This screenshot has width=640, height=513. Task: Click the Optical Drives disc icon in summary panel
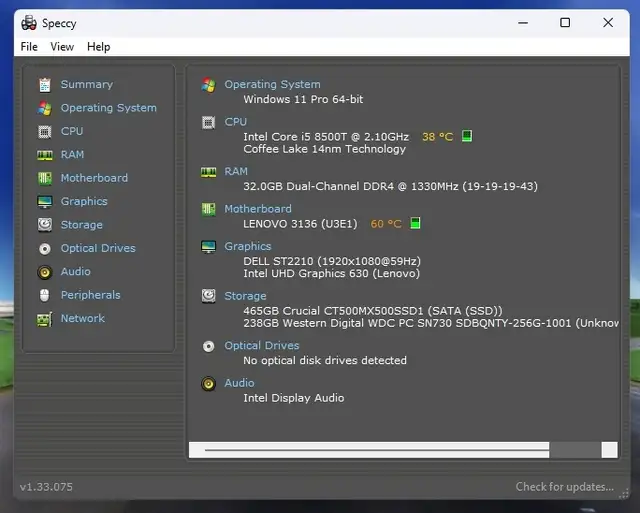(208, 346)
